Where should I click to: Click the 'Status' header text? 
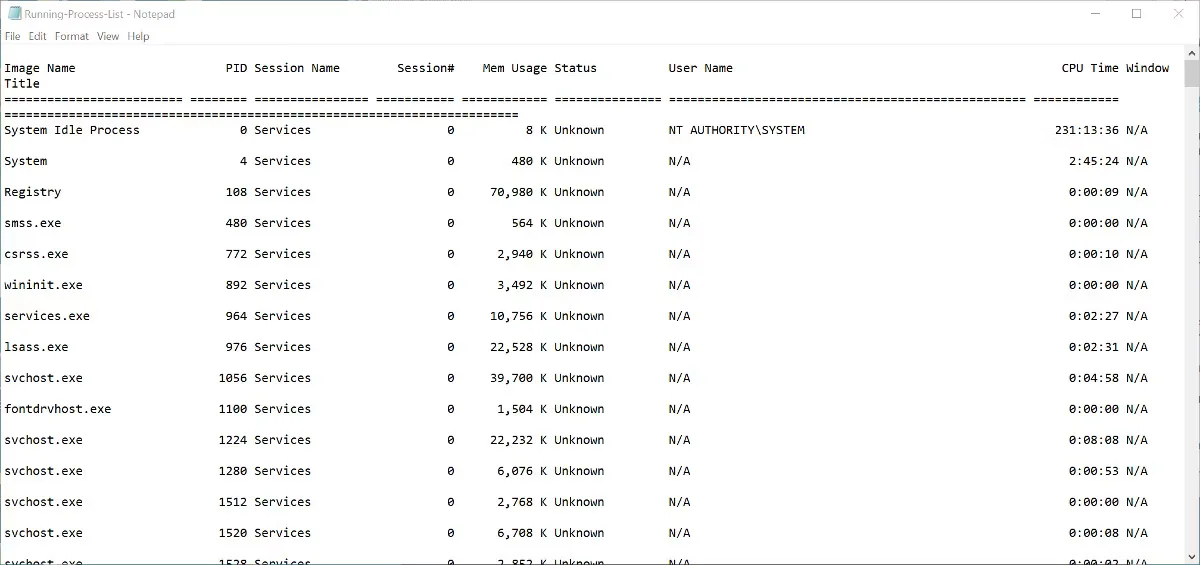coord(575,68)
